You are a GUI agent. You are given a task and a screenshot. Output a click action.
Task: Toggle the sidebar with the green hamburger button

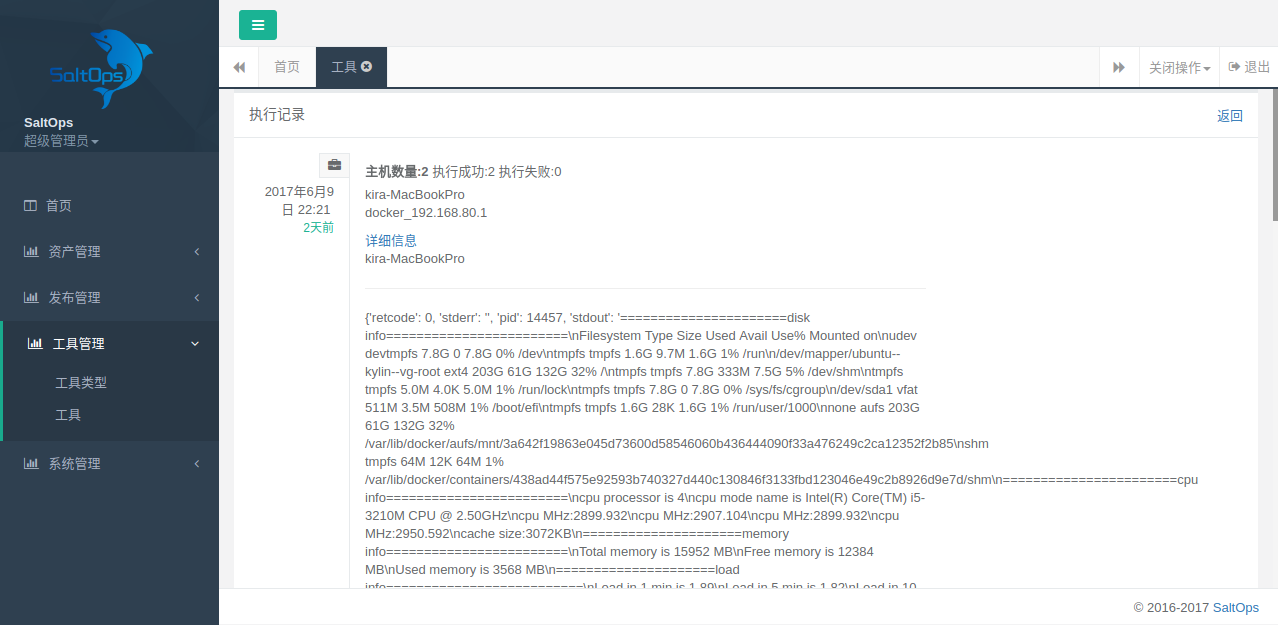point(257,25)
